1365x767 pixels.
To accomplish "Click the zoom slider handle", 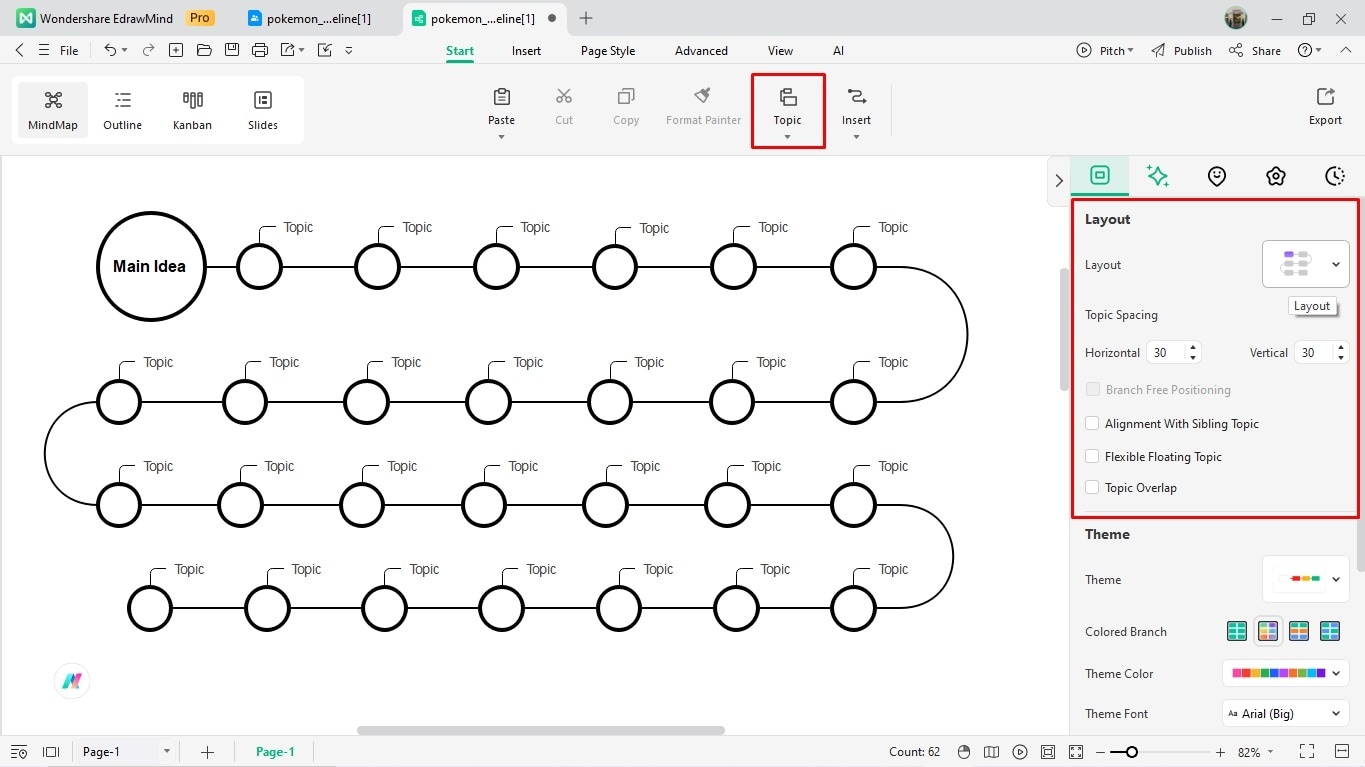I will tap(1131, 752).
